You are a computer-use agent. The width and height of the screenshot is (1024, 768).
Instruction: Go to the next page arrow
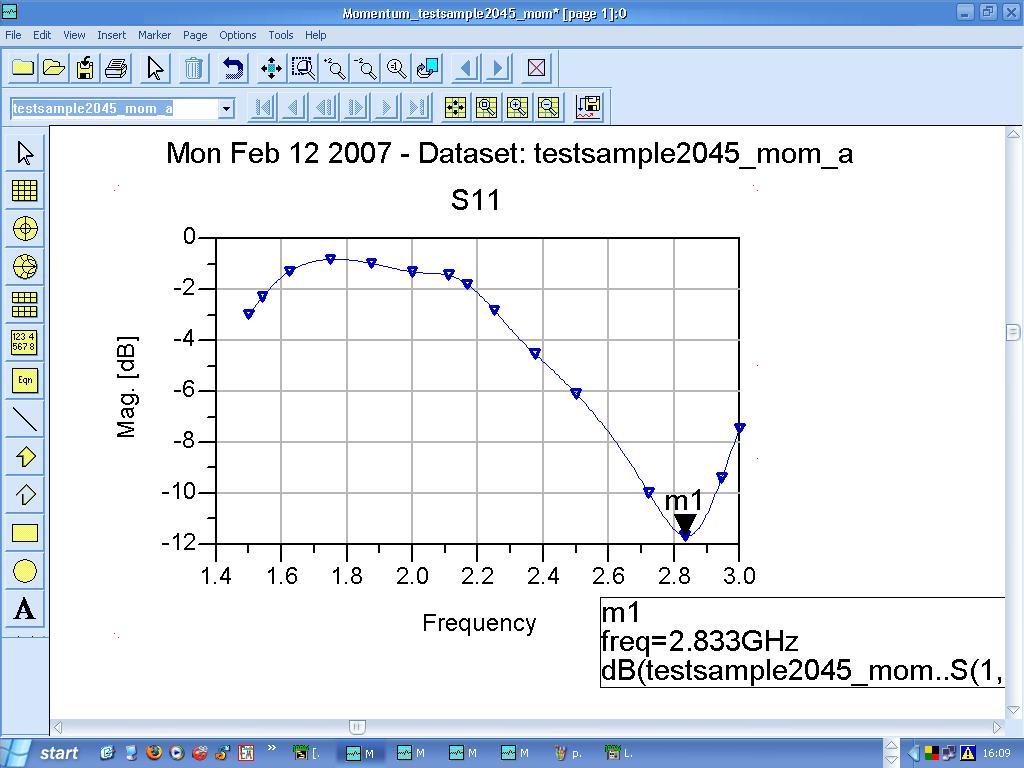(498, 68)
